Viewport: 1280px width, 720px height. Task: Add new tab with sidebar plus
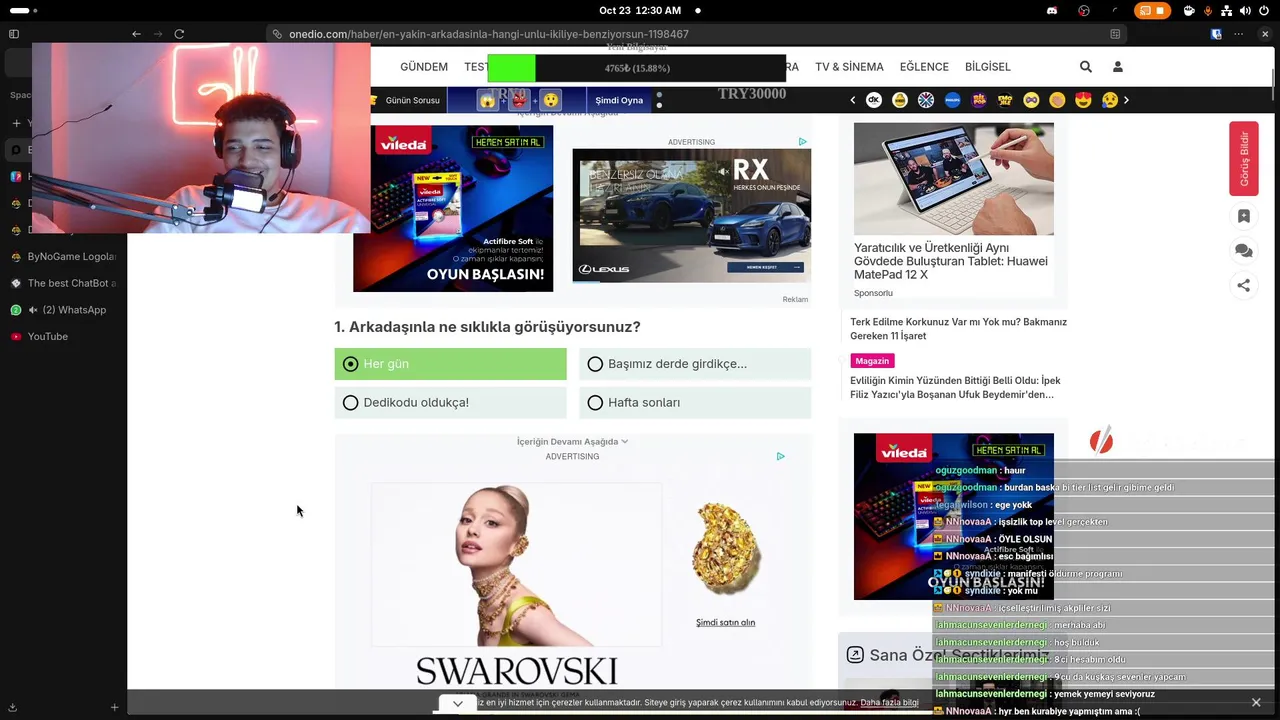(x=114, y=707)
